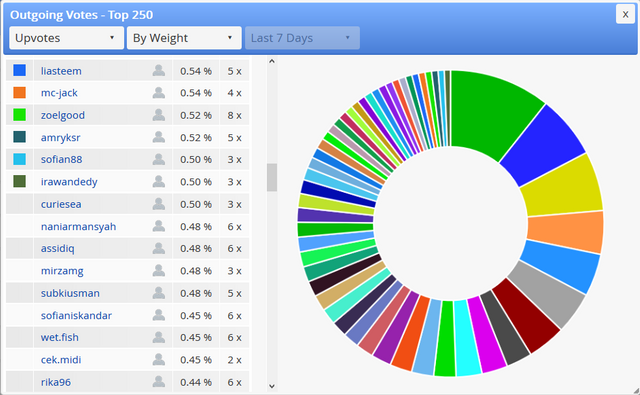This screenshot has height=395, width=640.
Task: Open cek.midi account link
Action: click(x=61, y=360)
